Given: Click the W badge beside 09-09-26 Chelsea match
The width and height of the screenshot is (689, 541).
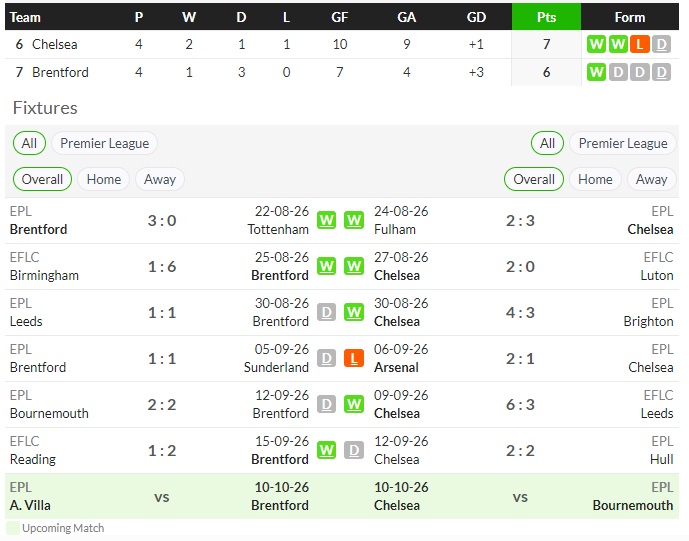Looking at the screenshot, I should [354, 405].
